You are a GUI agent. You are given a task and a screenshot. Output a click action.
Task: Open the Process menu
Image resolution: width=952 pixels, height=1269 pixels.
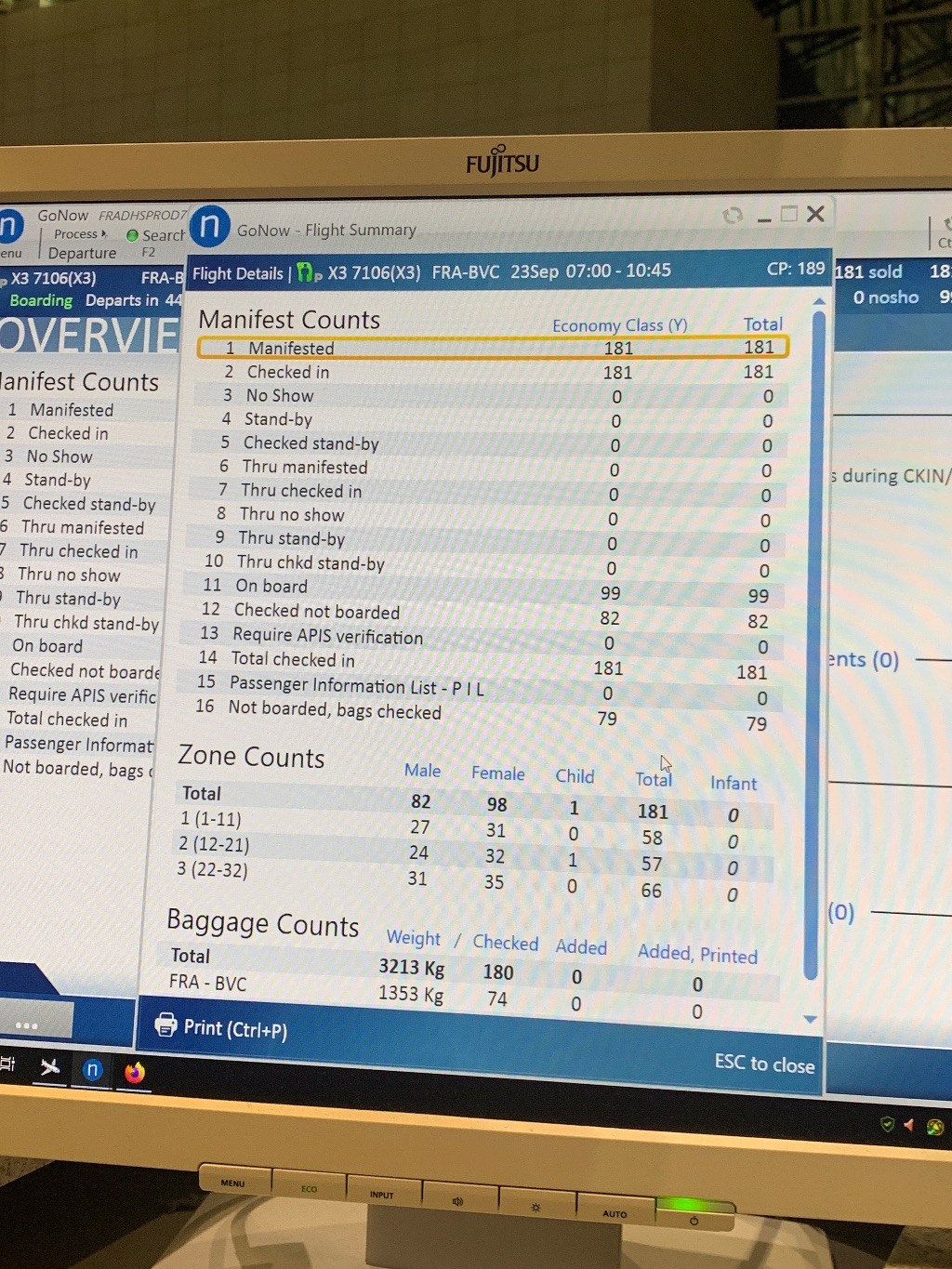click(x=79, y=234)
